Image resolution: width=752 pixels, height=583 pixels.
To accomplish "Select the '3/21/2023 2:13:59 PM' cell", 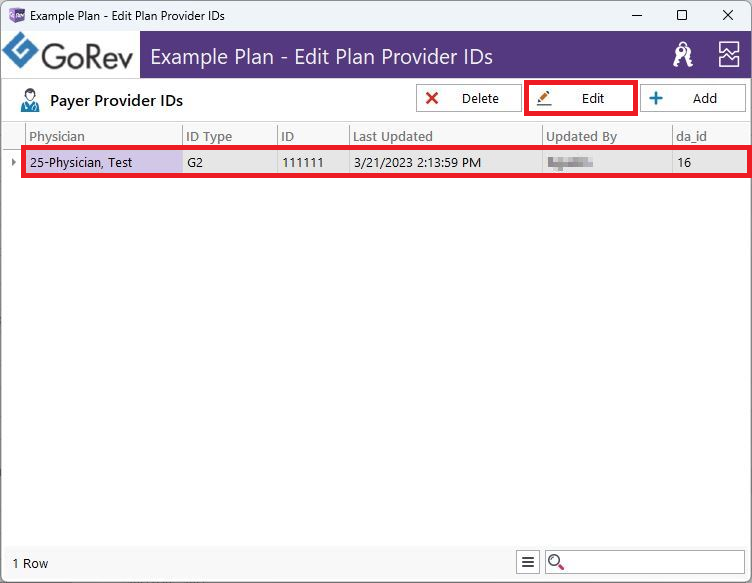I will (446, 162).
